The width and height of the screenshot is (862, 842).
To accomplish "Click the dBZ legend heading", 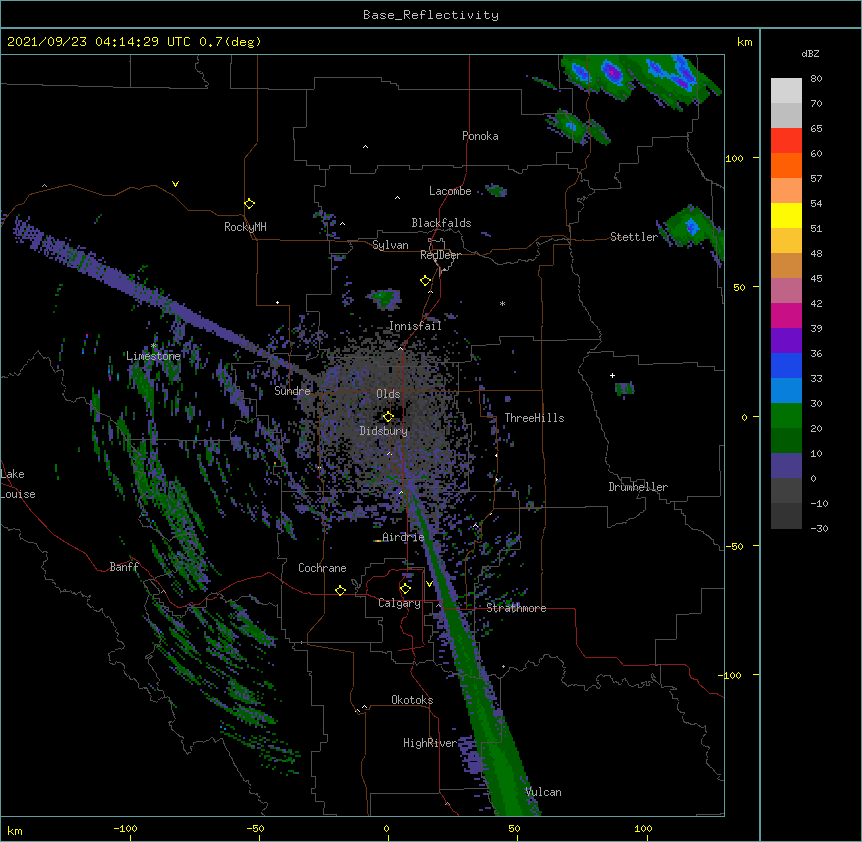I will (810, 53).
